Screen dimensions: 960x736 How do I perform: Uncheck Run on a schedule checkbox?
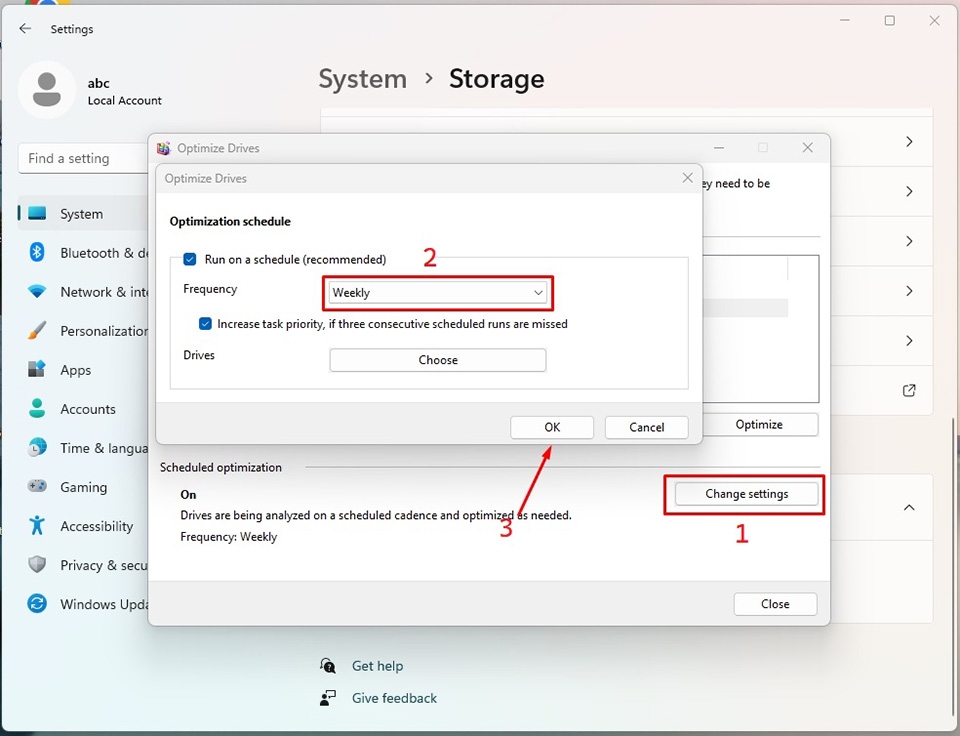point(190,259)
